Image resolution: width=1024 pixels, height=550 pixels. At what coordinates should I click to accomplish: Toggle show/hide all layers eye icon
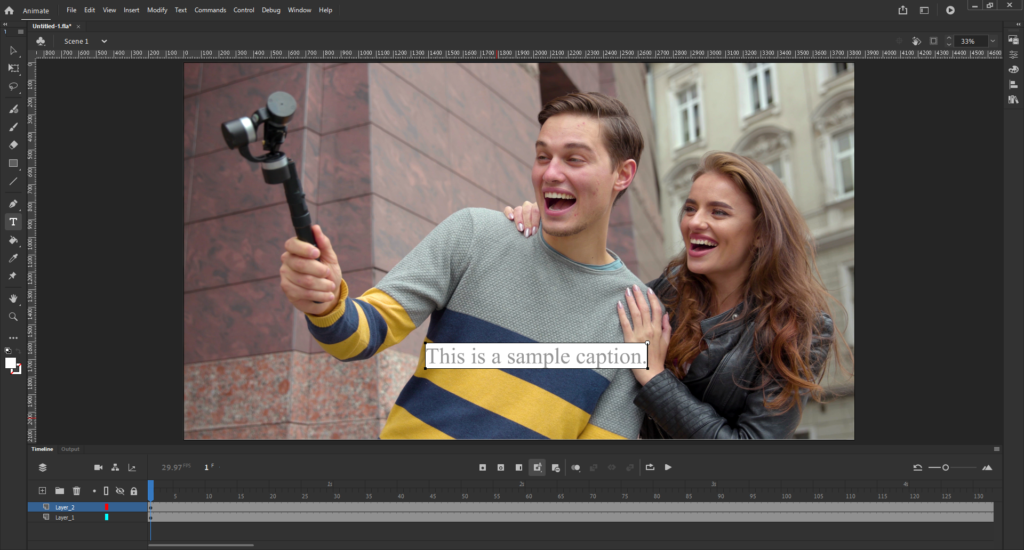[x=120, y=491]
